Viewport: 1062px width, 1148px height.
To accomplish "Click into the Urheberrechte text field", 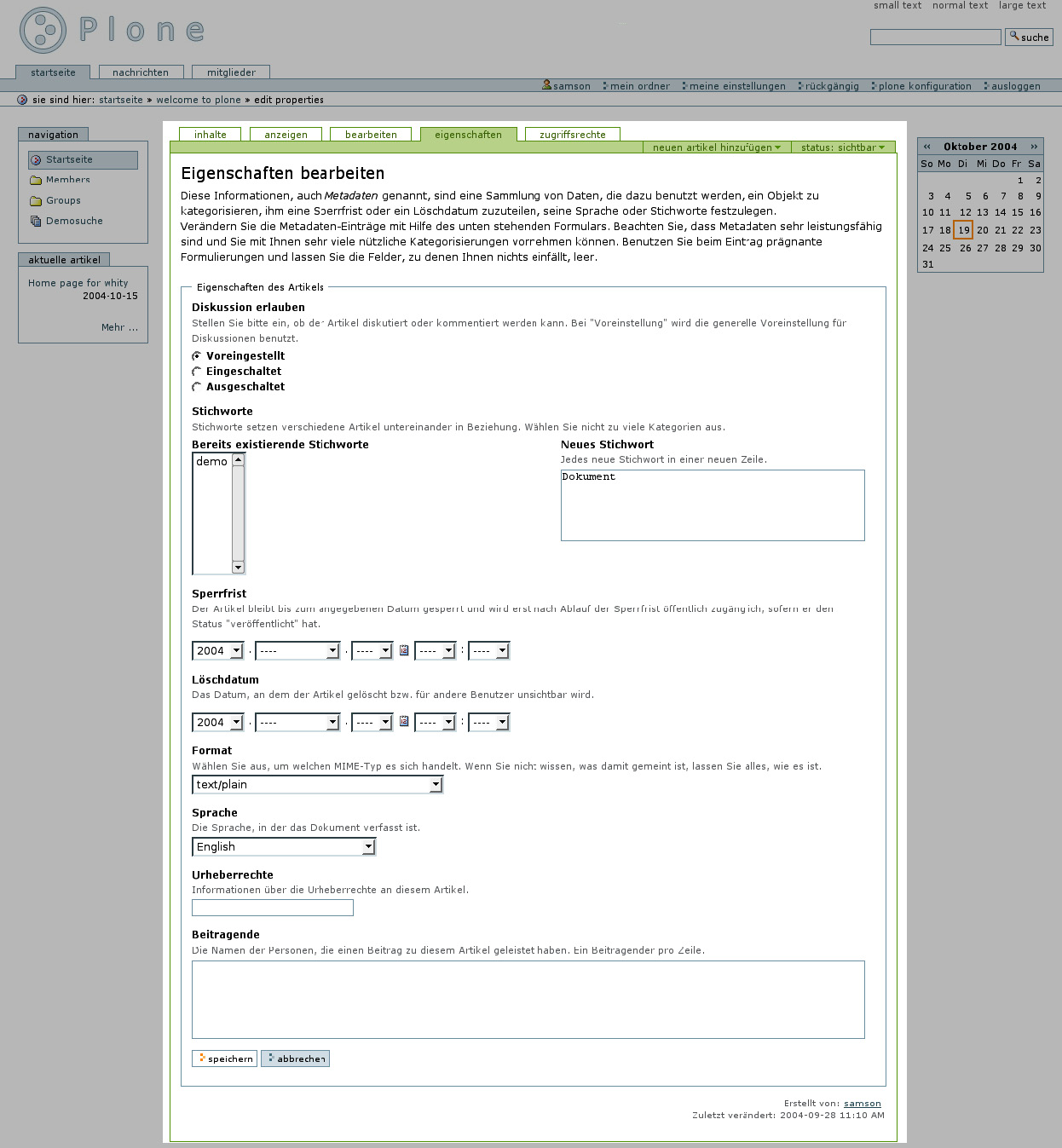I will pyautogui.click(x=273, y=908).
